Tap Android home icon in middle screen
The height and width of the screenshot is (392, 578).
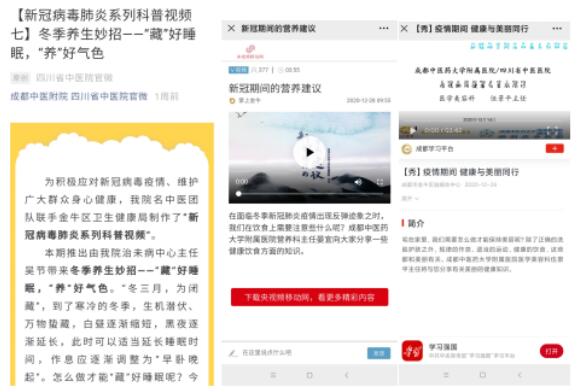(309, 375)
